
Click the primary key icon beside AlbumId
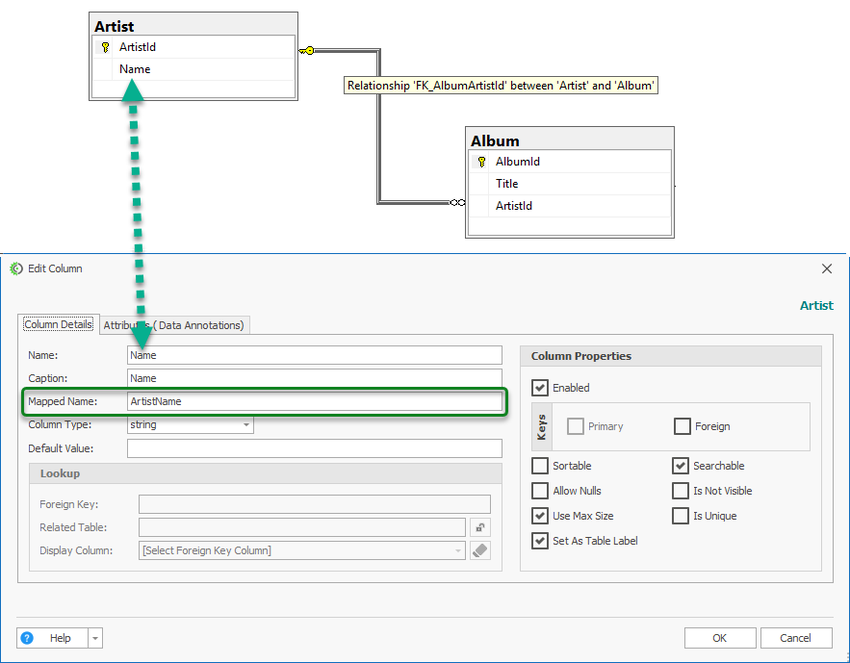point(481,162)
